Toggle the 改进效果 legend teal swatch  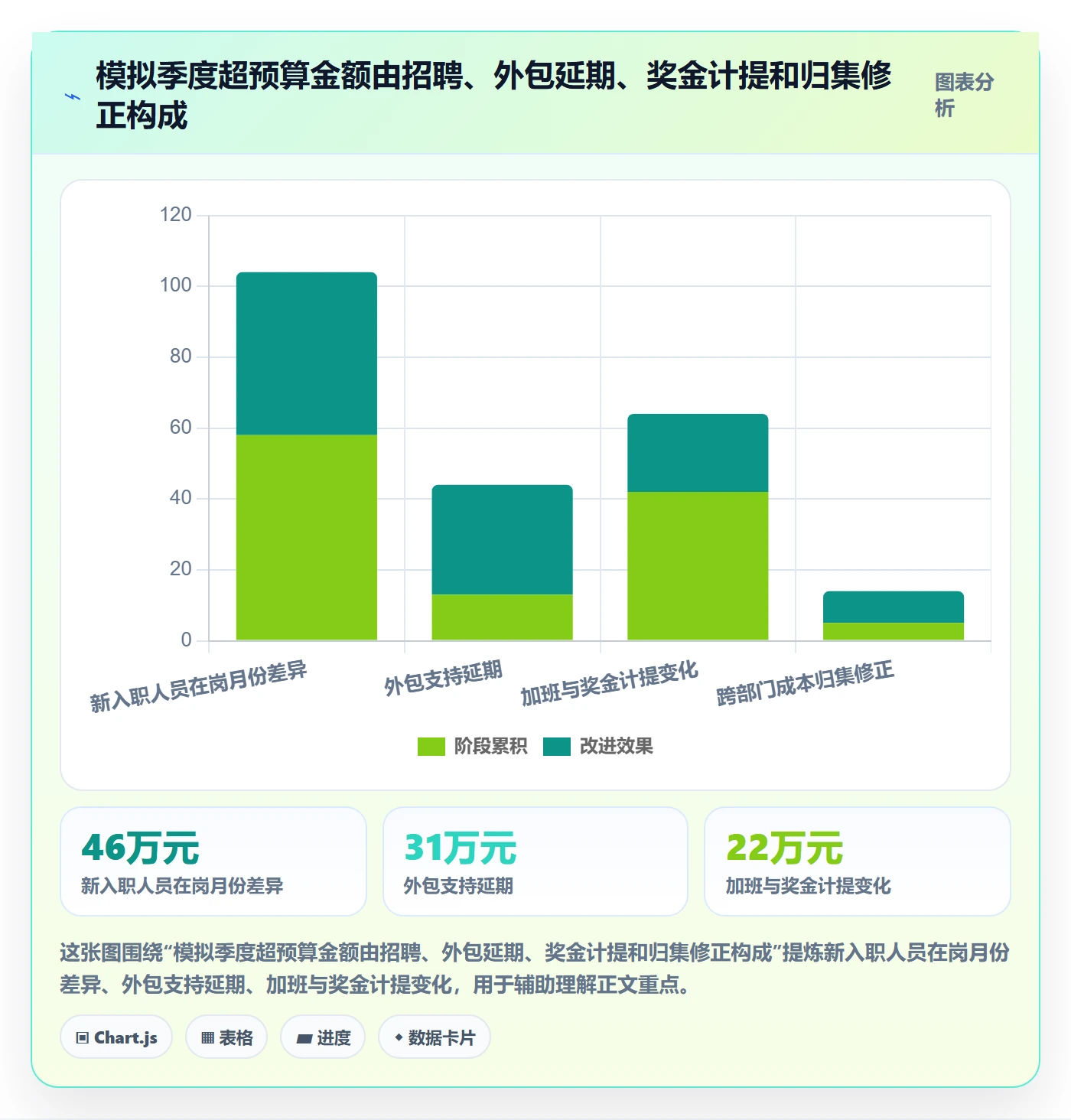[557, 747]
